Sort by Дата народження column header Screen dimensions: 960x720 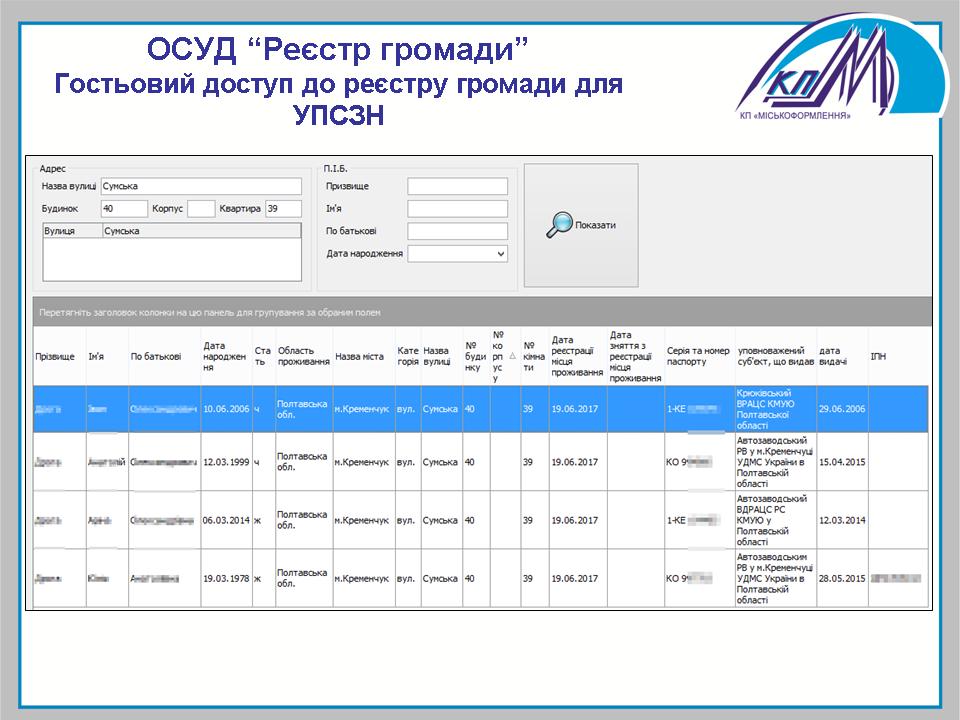coord(225,356)
